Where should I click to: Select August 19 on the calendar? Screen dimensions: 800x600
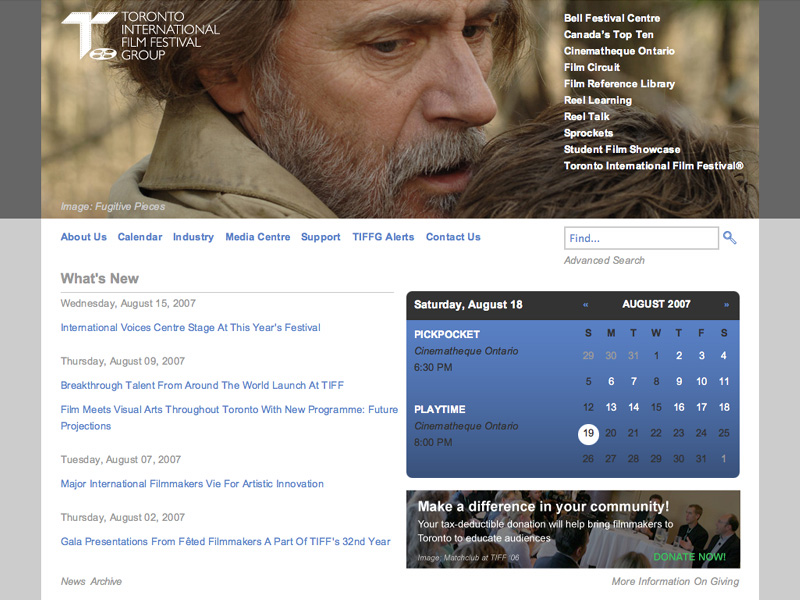tap(588, 433)
